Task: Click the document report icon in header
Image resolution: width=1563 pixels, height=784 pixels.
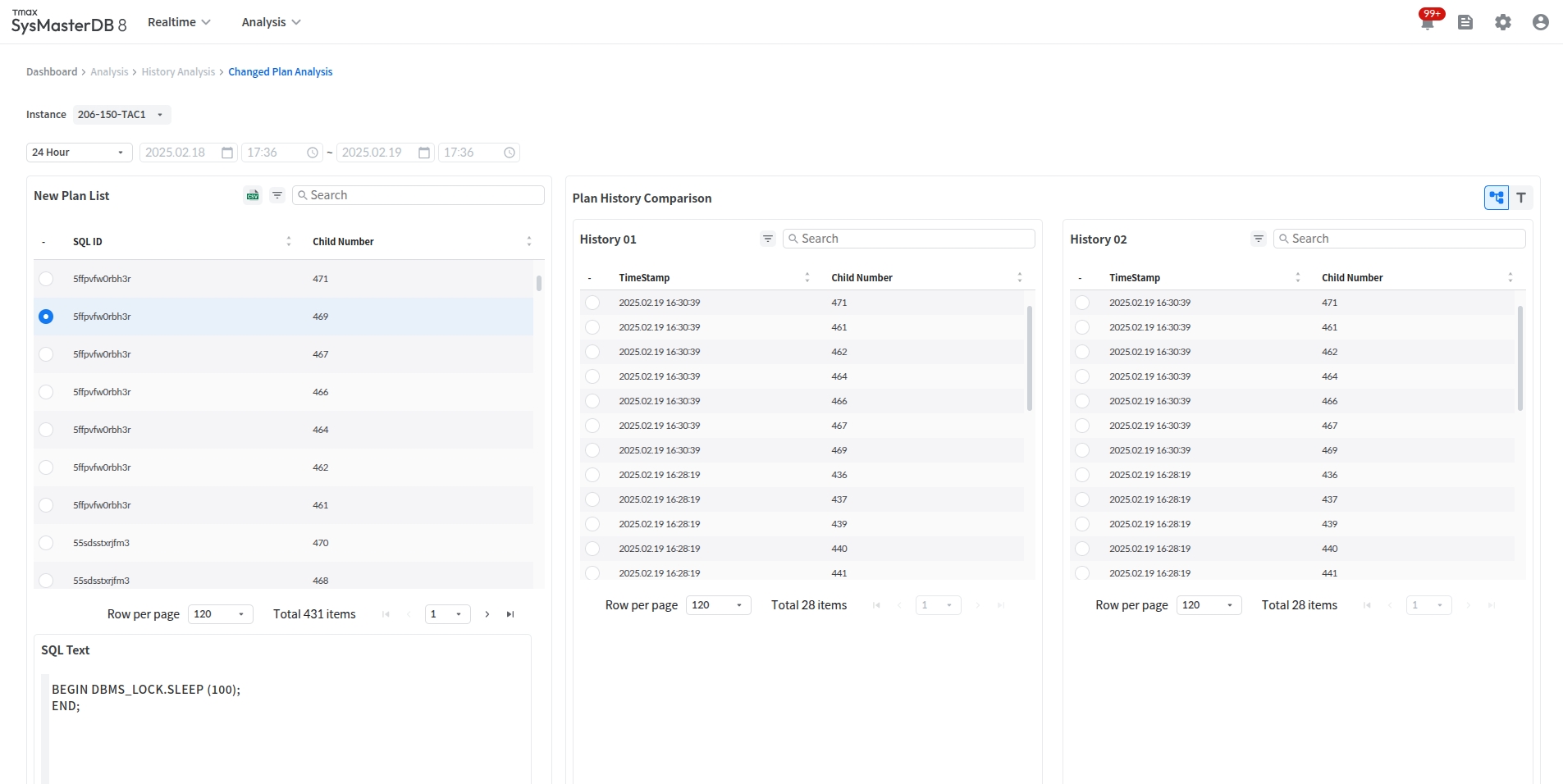Action: [x=1465, y=22]
